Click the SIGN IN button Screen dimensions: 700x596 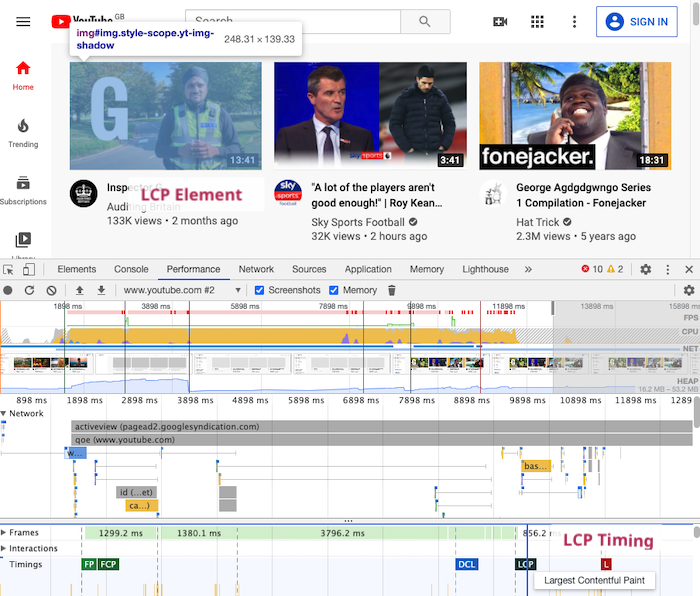pyautogui.click(x=637, y=21)
